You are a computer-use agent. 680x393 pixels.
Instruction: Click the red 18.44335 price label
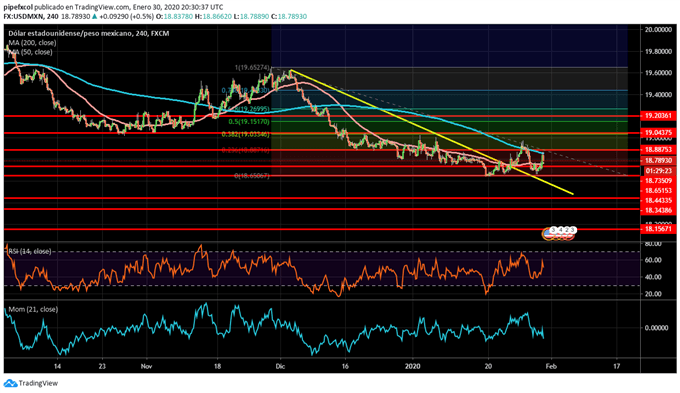pos(658,200)
